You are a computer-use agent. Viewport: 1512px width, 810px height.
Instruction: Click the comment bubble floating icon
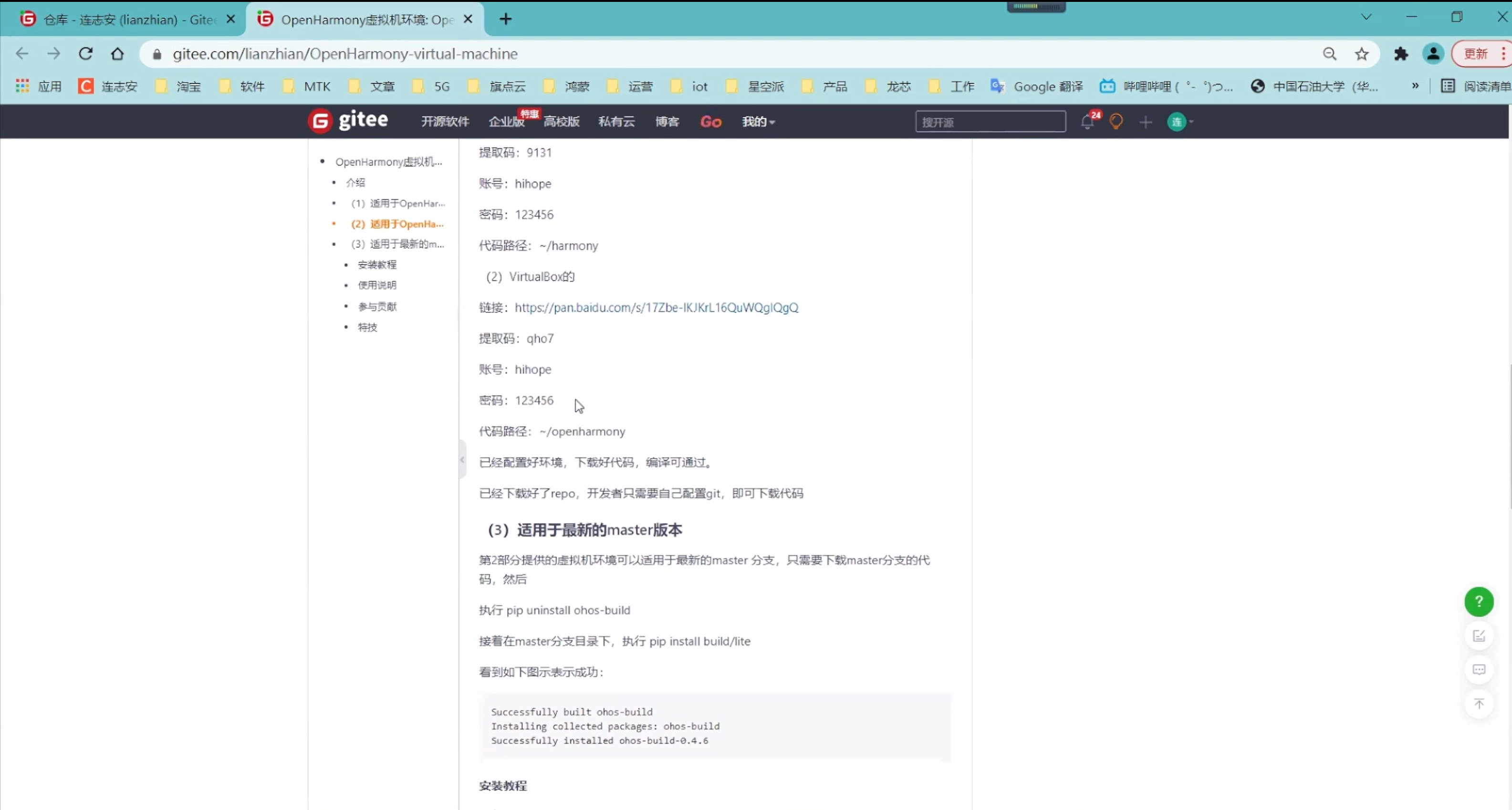tap(1479, 670)
